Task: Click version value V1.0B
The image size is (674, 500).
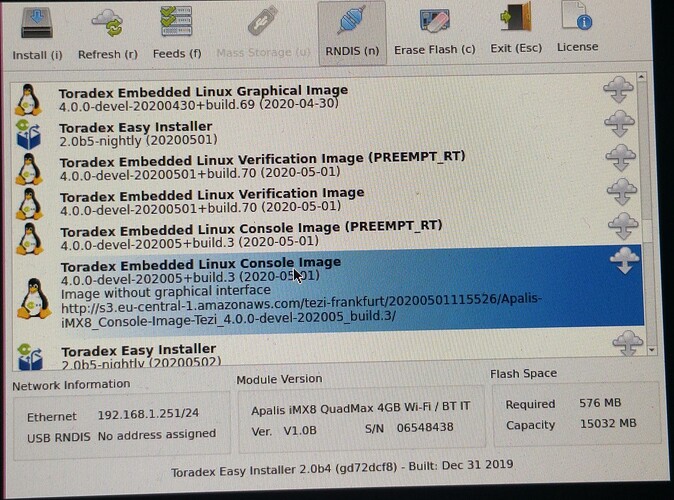Action: (x=300, y=430)
